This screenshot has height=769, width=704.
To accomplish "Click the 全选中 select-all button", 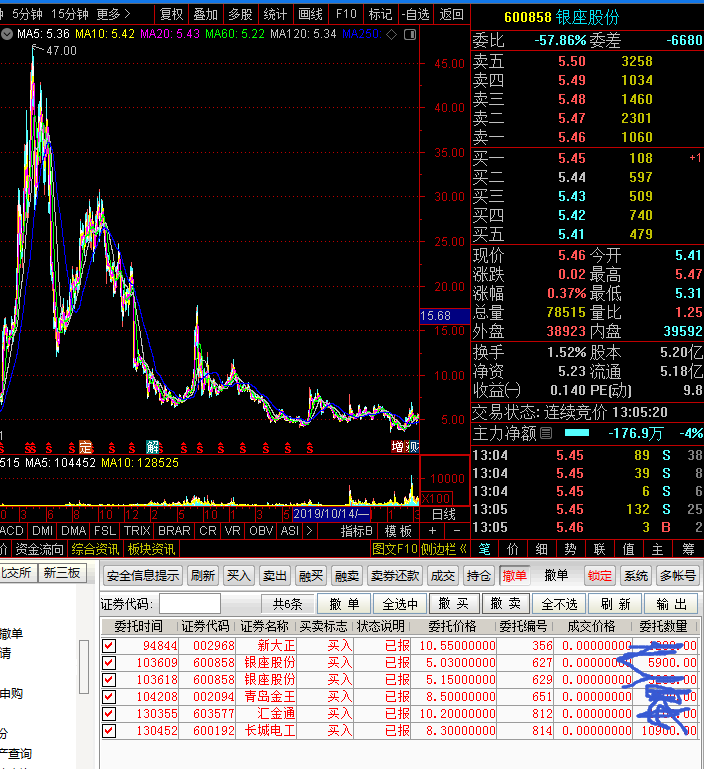I will click(400, 604).
